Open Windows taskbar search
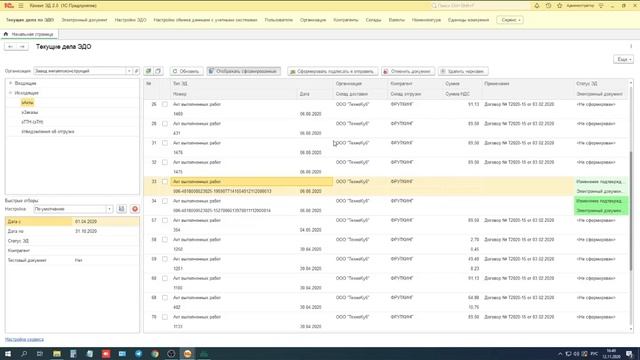This screenshot has height=360, width=640. click(24, 353)
